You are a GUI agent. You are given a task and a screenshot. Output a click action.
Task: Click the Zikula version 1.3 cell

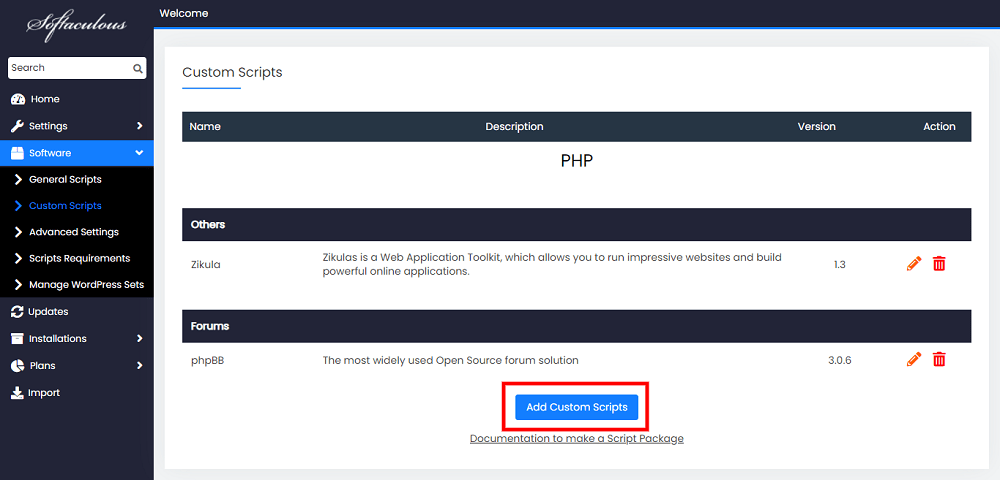(839, 264)
